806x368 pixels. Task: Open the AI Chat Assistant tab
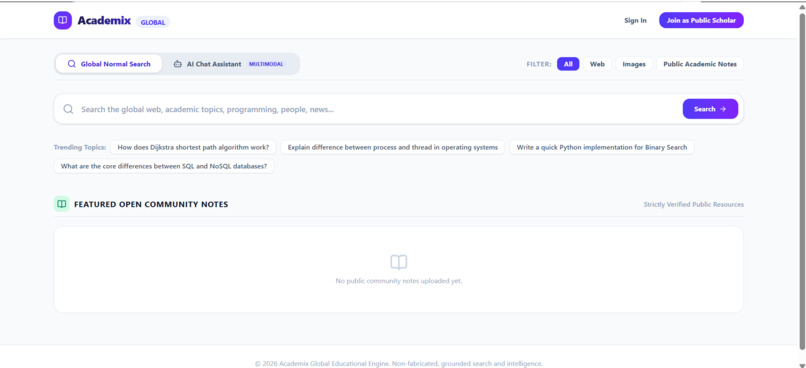pyautogui.click(x=229, y=64)
